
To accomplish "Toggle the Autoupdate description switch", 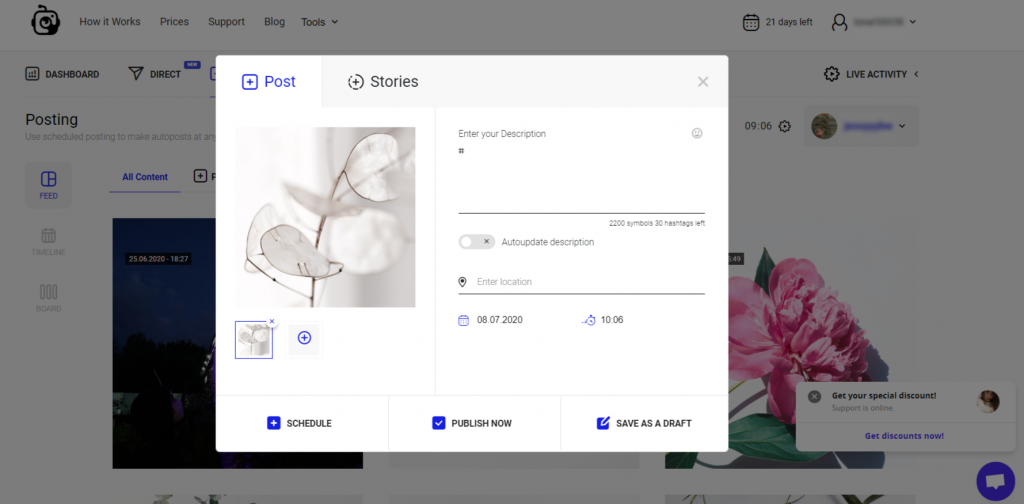I will [x=476, y=242].
